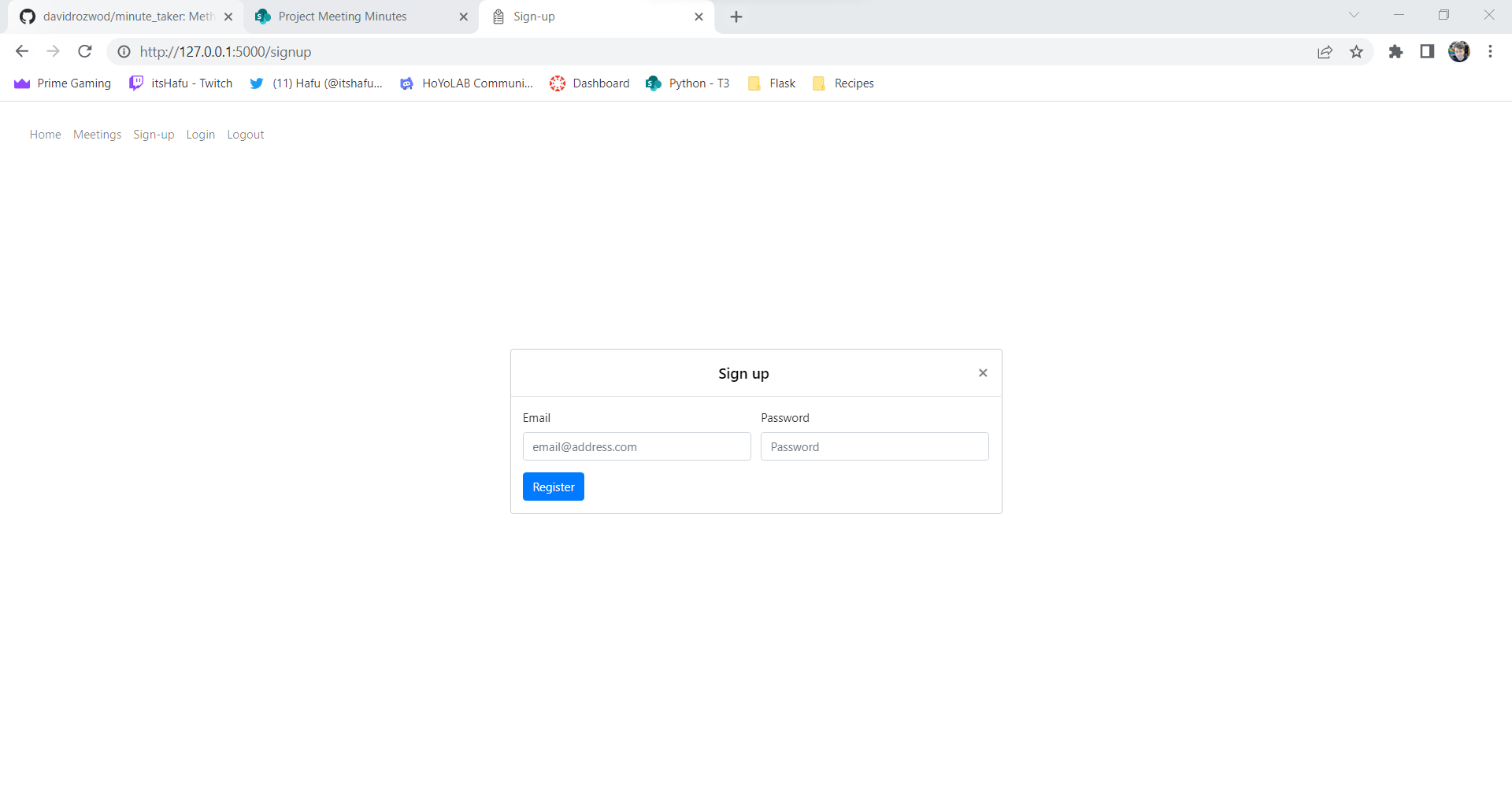This screenshot has width=1512, height=803.
Task: Expand the tab search dropdown arrow
Action: click(1354, 15)
